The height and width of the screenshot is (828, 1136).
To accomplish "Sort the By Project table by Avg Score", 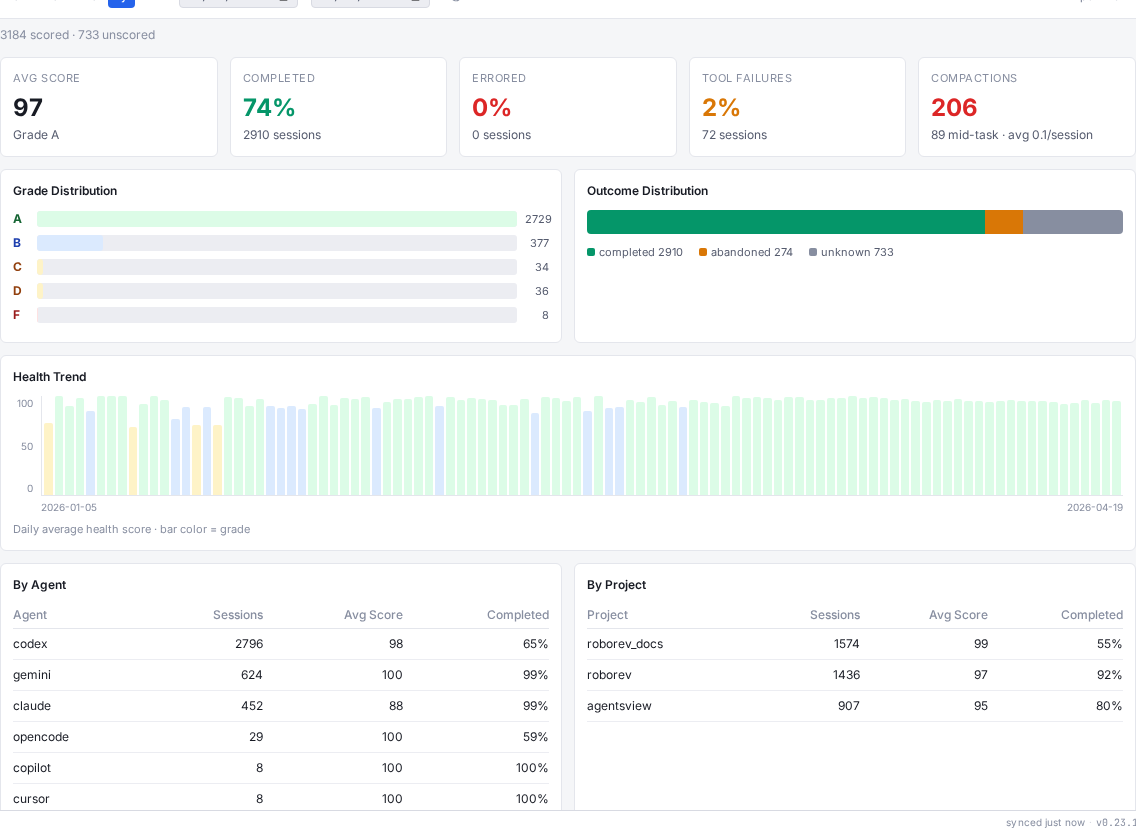I will click(x=958, y=615).
